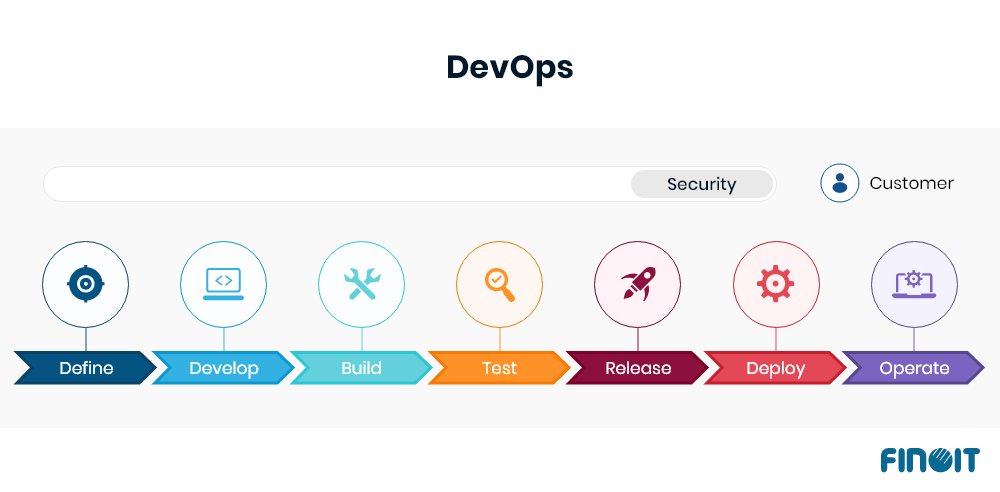1000x492 pixels.
Task: Select the Deploy stage arrow
Action: [x=776, y=368]
